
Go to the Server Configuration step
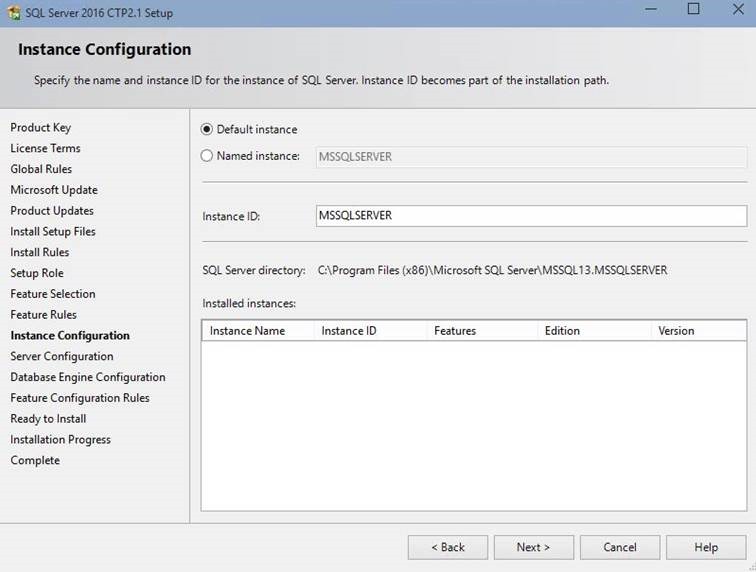(62, 356)
